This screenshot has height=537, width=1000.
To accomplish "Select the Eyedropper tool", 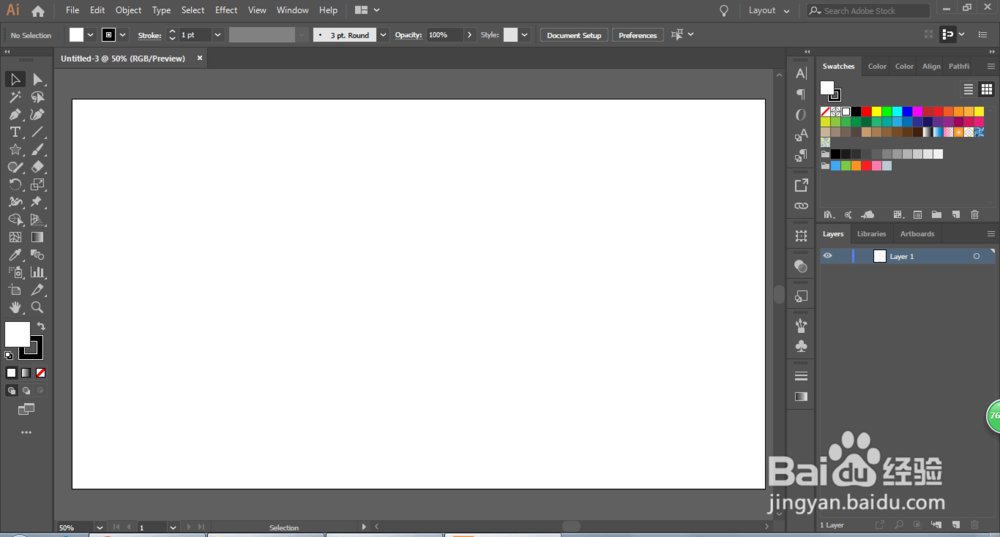I will [x=15, y=255].
